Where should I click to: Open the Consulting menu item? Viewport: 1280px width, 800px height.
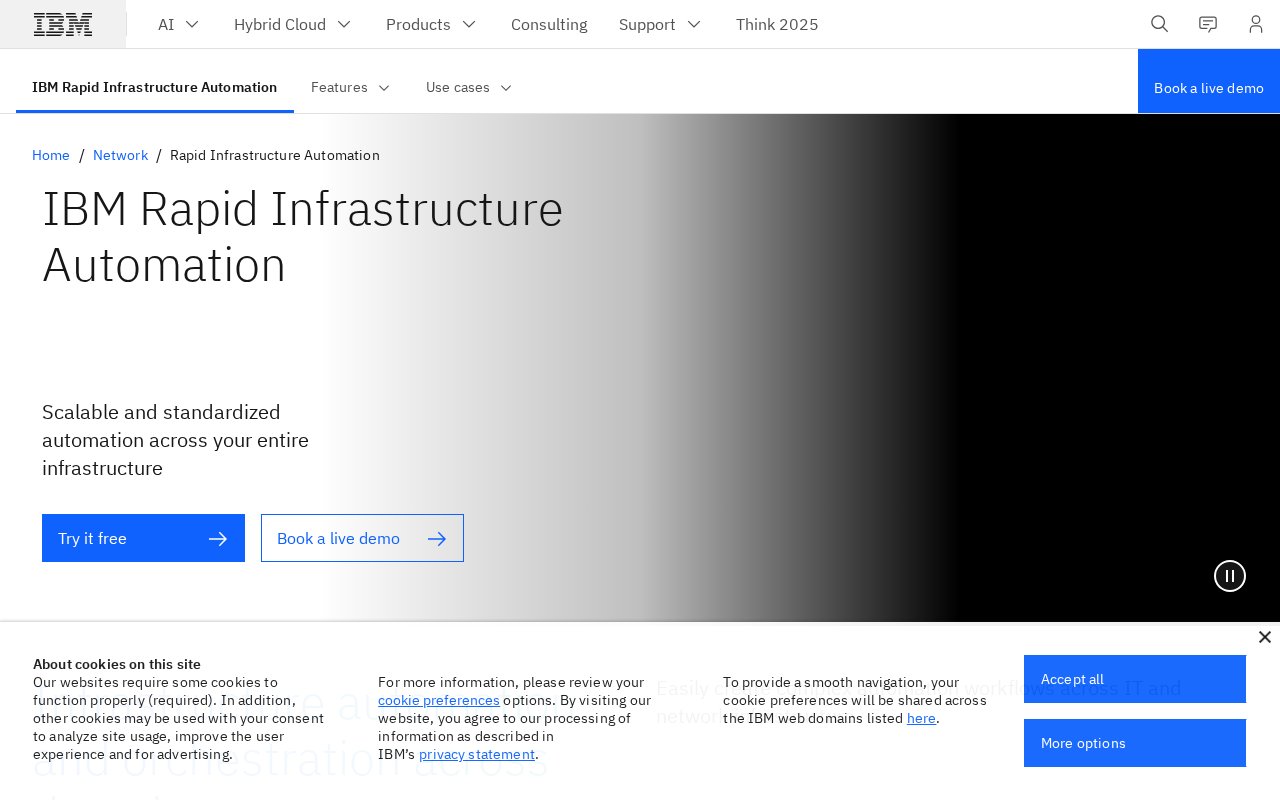point(549,24)
